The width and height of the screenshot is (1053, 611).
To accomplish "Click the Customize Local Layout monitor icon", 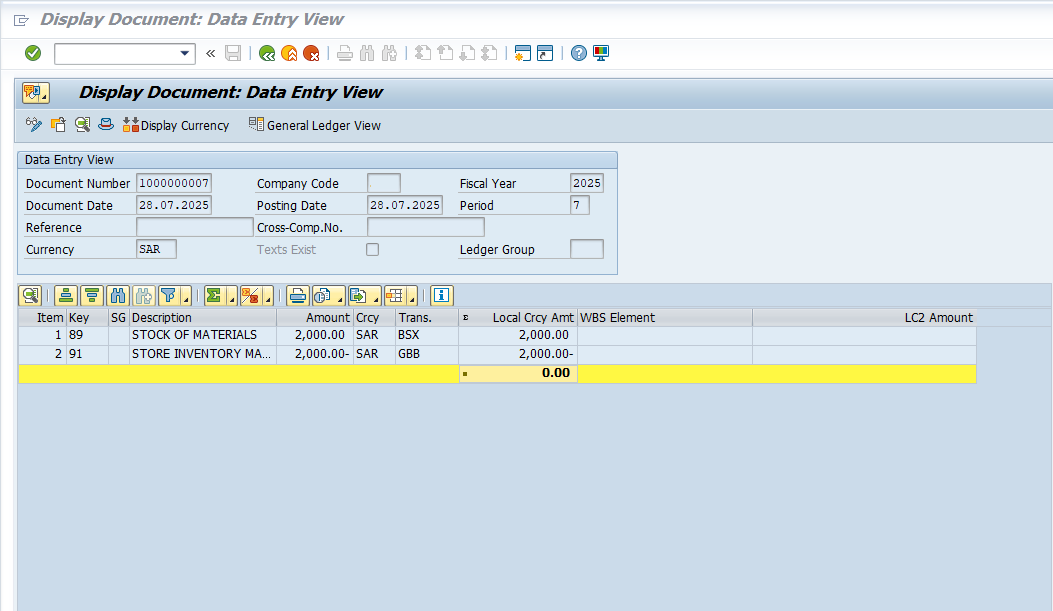I will (600, 53).
